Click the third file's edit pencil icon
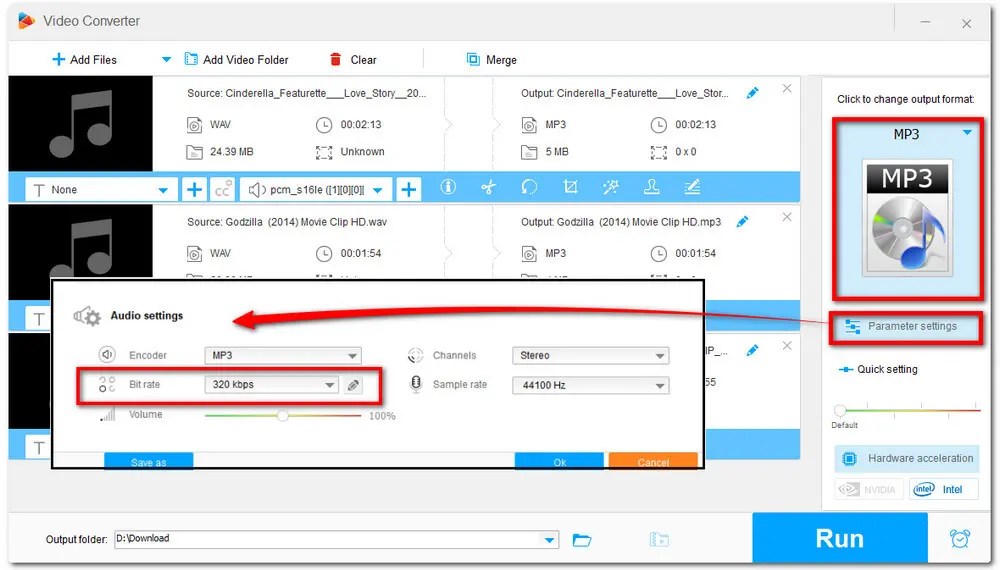Screen dimensions: 1000x570 pos(753,350)
